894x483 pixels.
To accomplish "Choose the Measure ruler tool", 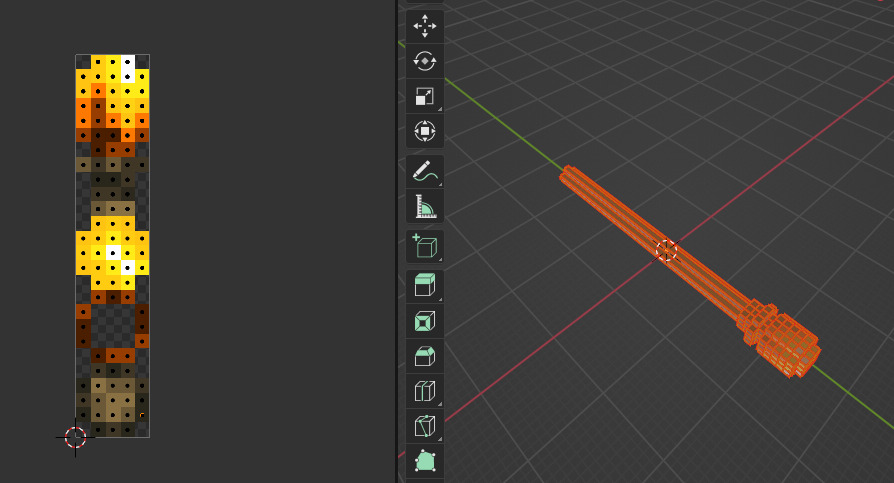I will (425, 206).
